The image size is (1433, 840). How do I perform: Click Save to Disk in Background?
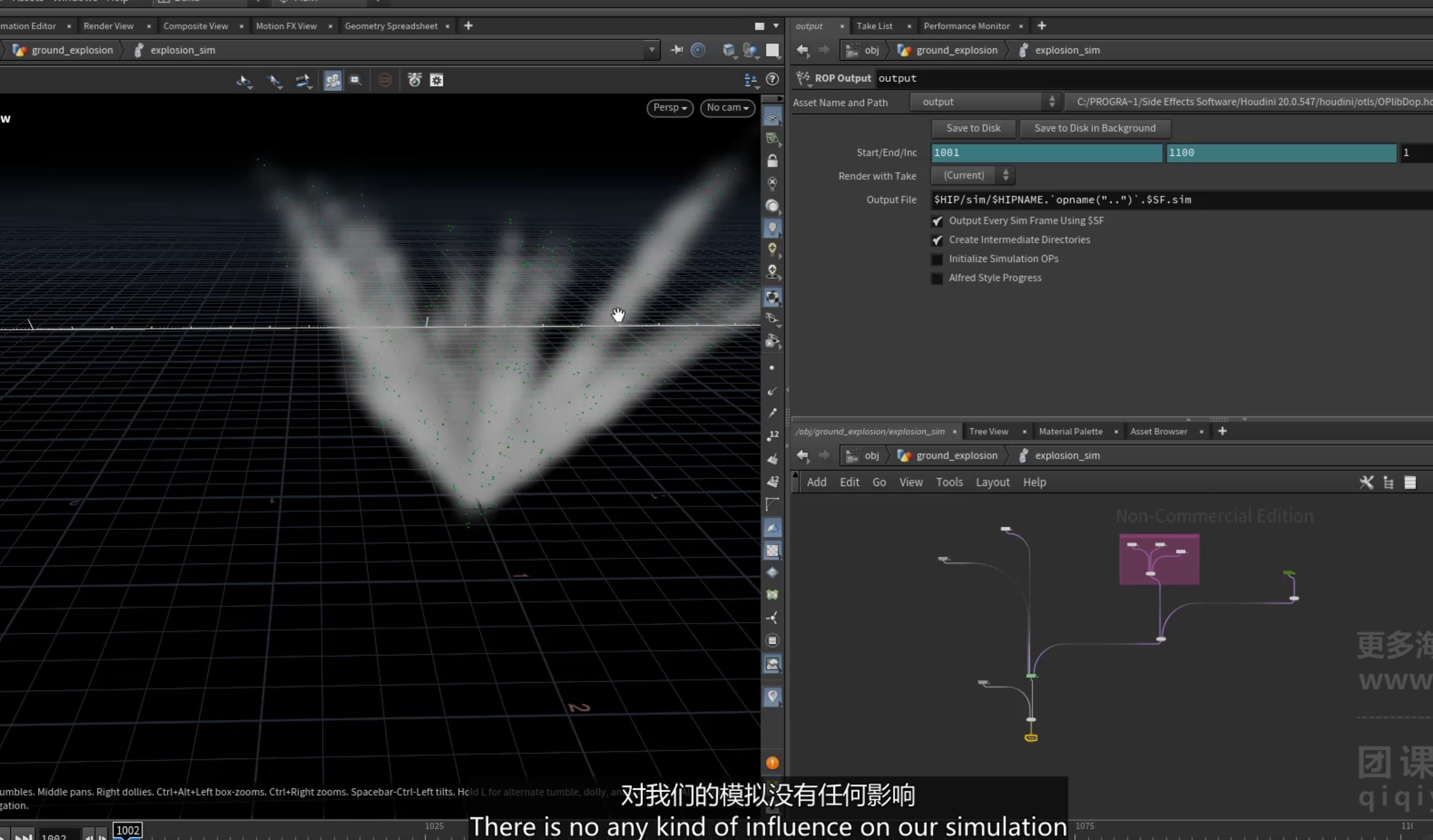click(x=1095, y=128)
